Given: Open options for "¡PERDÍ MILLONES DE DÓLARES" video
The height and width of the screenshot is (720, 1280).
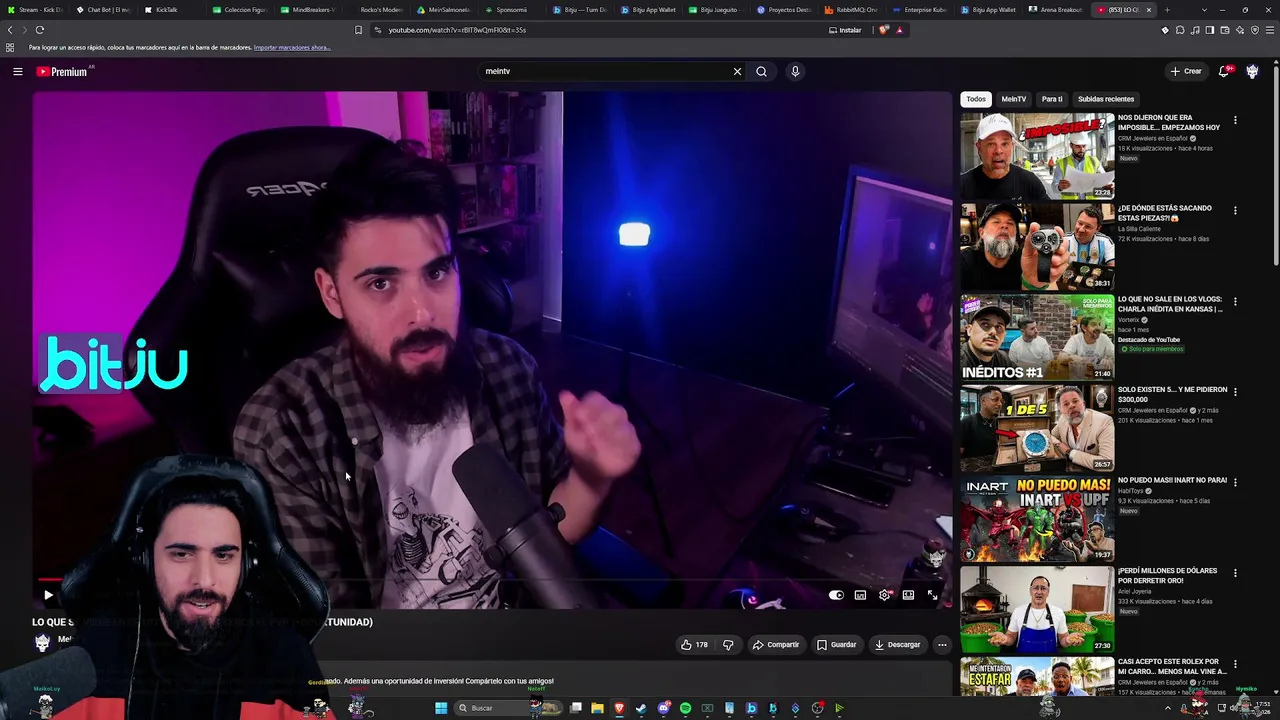Looking at the screenshot, I should [1235, 573].
